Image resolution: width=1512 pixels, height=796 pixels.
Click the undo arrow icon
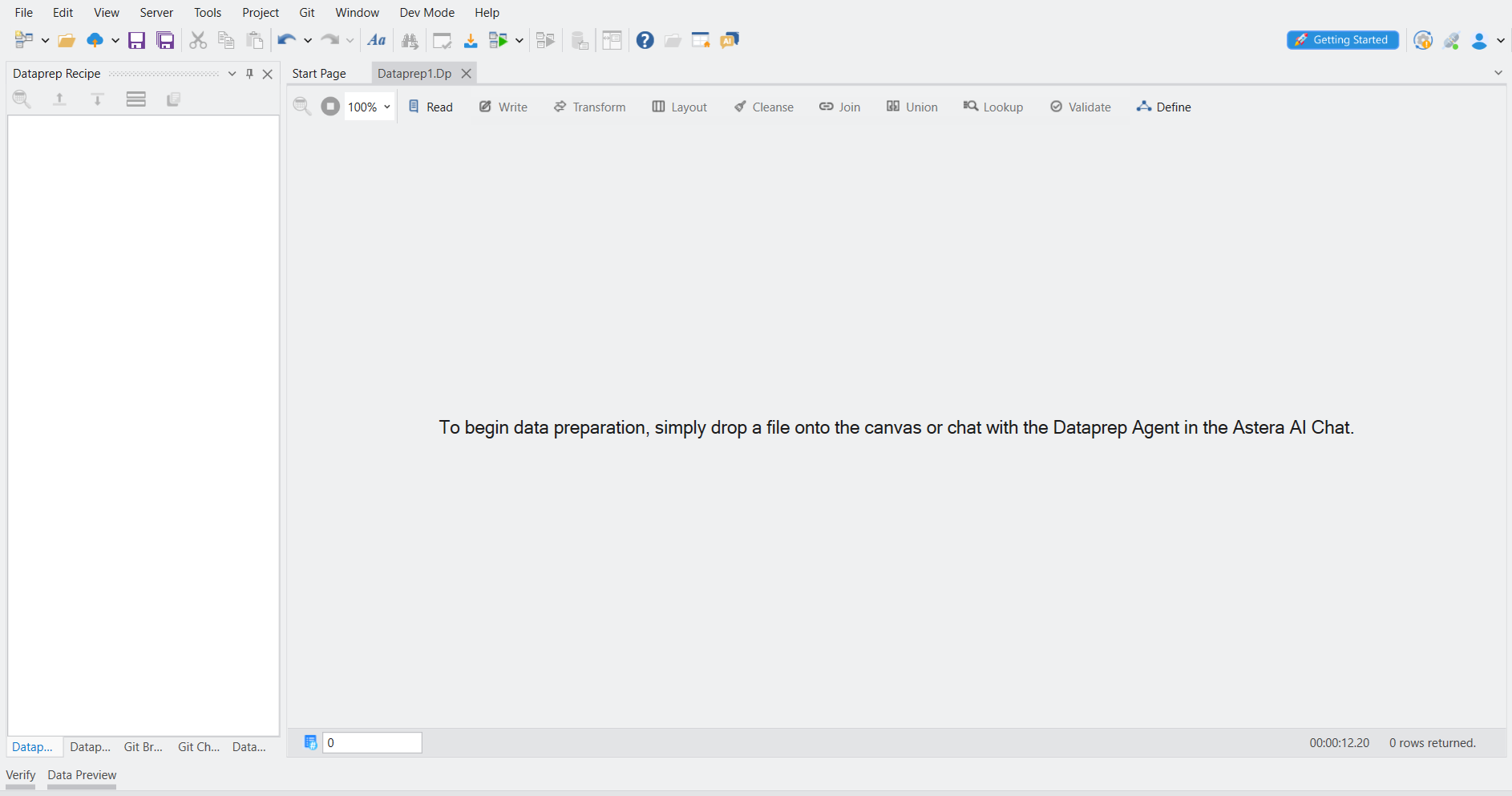(286, 41)
